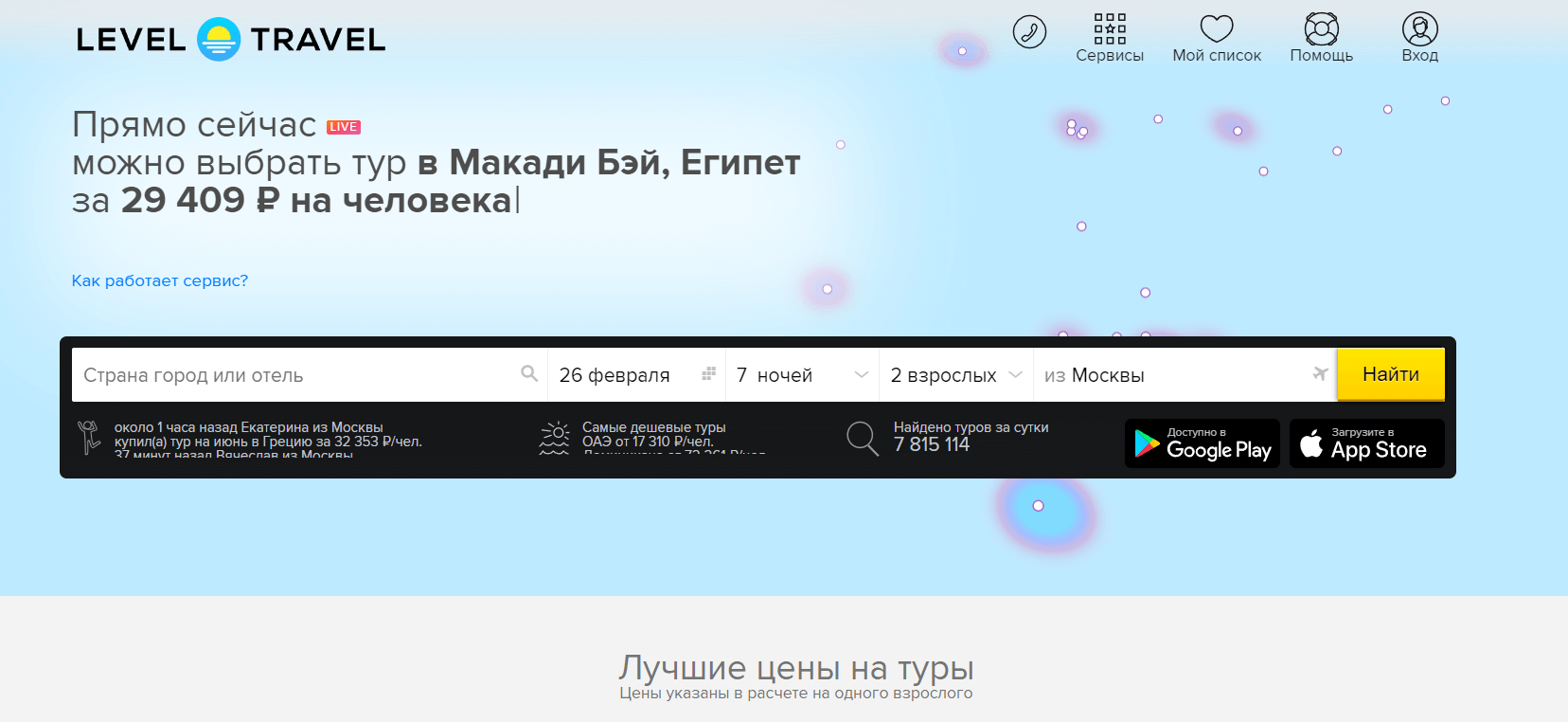Image resolution: width=1568 pixels, height=722 pixels.
Task: Click the App Store download badge
Action: pos(1366,443)
